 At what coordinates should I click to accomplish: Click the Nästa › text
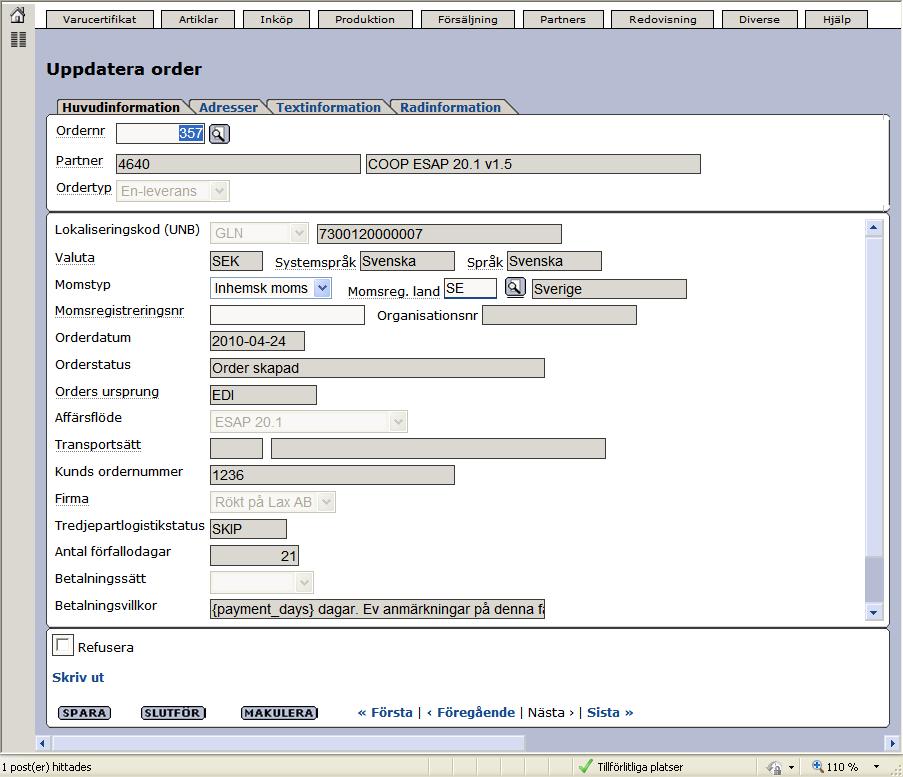coord(551,712)
